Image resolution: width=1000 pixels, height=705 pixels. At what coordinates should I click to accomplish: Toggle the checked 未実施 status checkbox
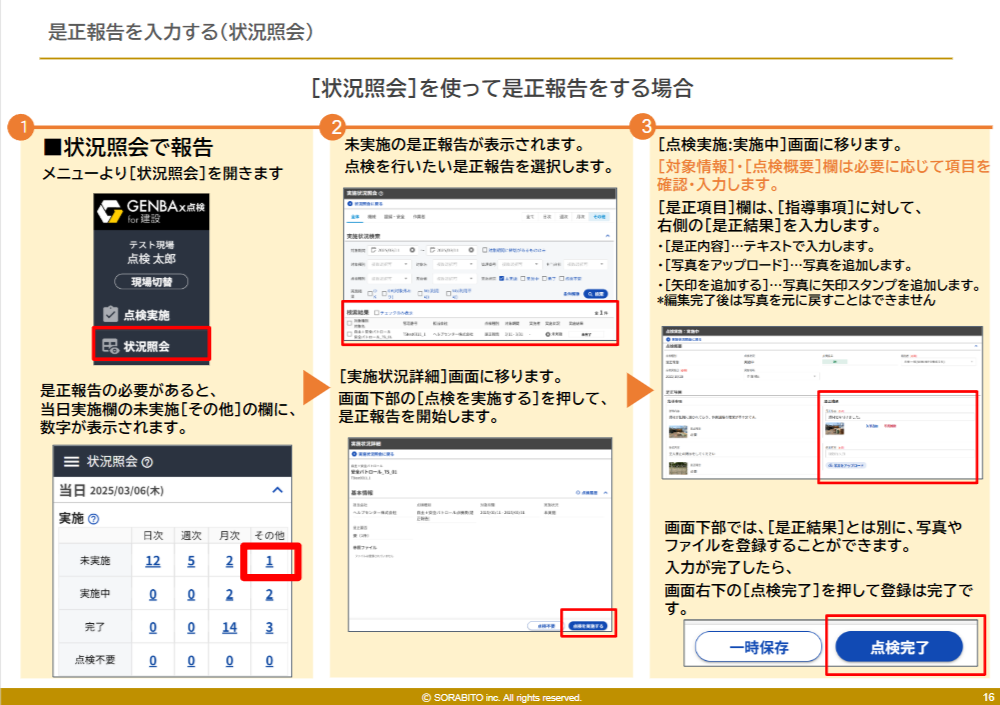(x=503, y=279)
